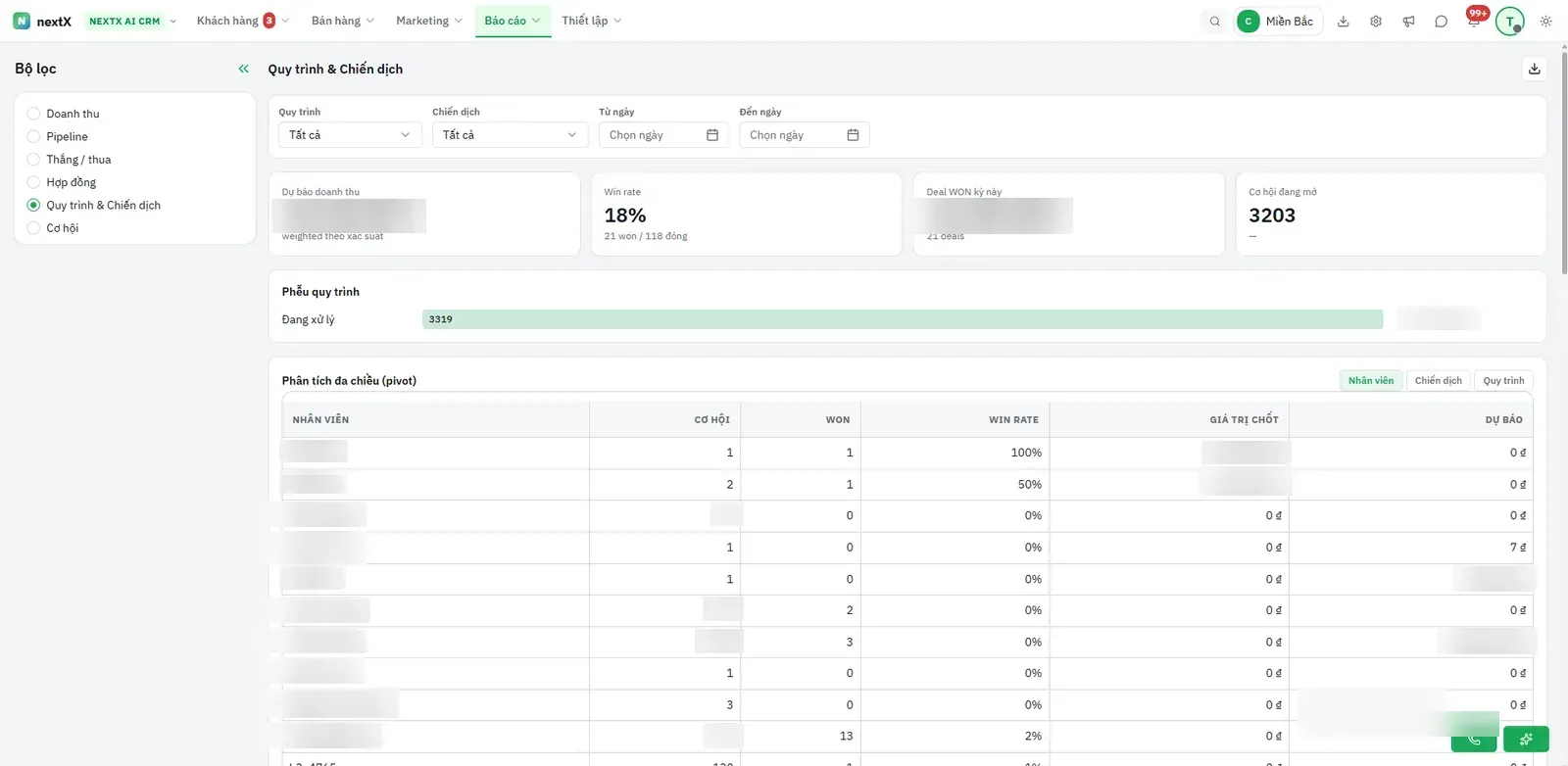Click the Từ ngày date input
The image size is (1568, 766).
point(665,135)
